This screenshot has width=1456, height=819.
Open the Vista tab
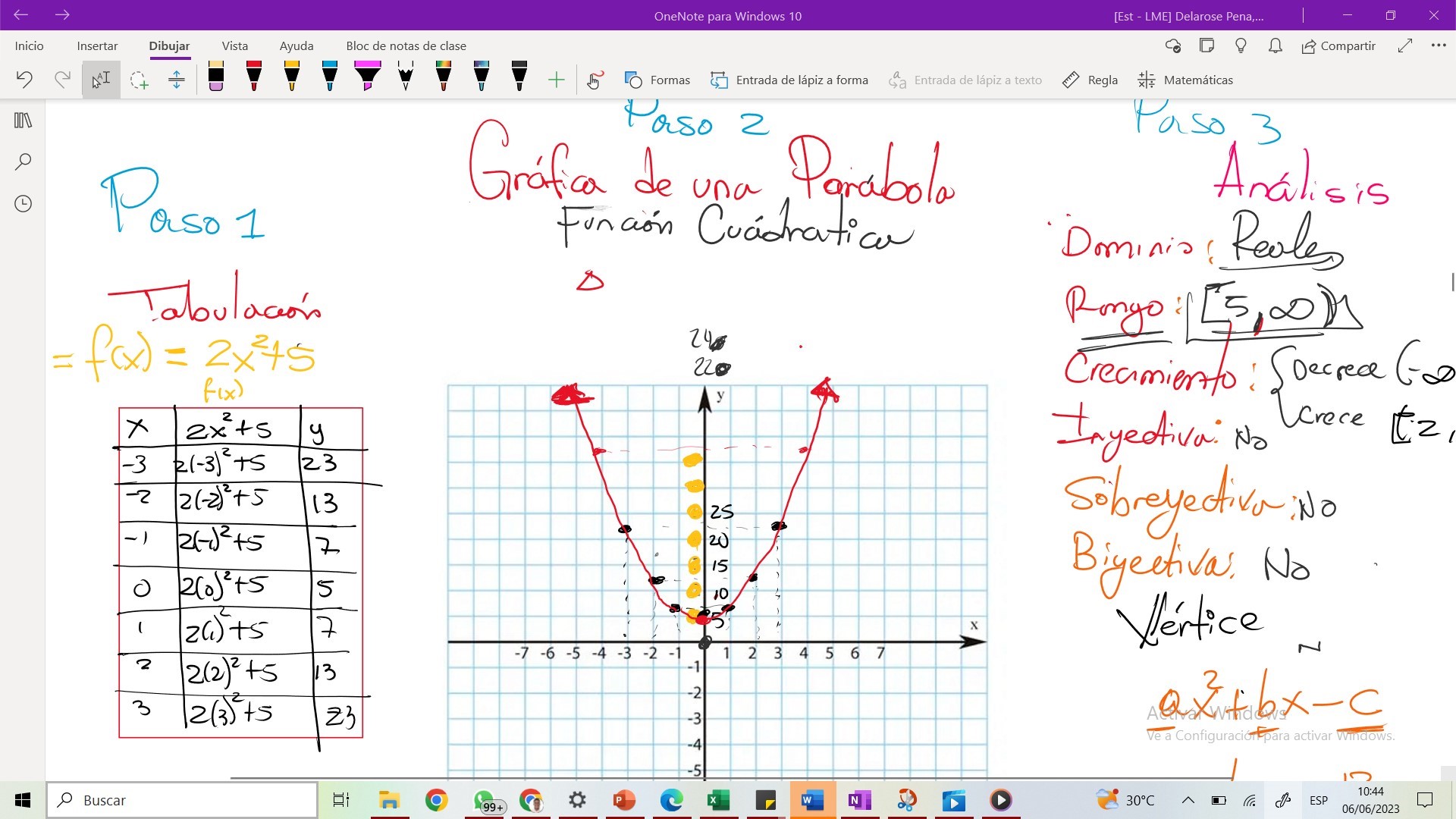pyautogui.click(x=234, y=45)
